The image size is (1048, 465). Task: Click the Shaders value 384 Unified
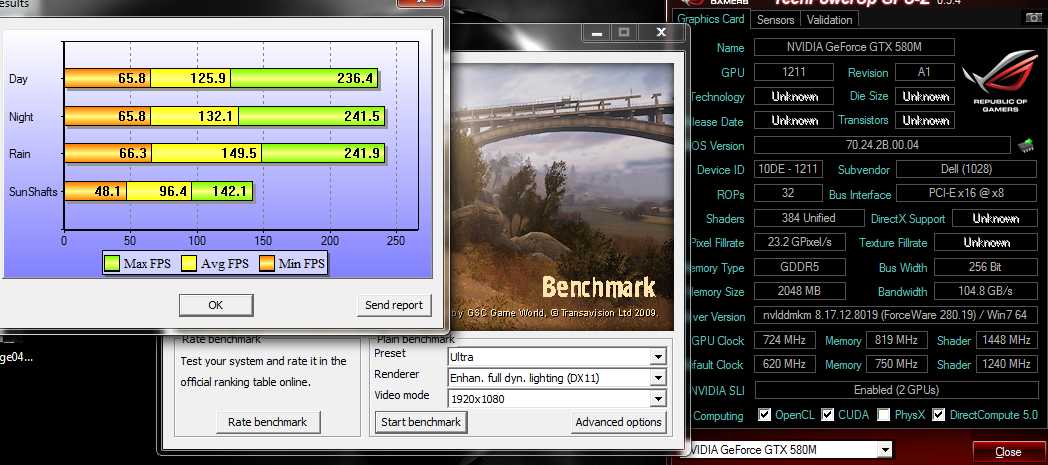(x=808, y=218)
